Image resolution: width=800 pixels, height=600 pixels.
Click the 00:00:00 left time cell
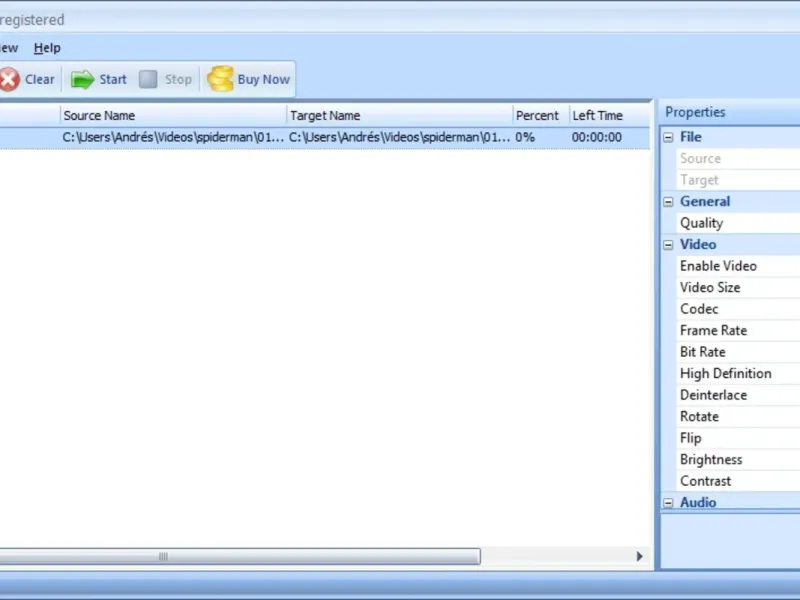(x=596, y=137)
